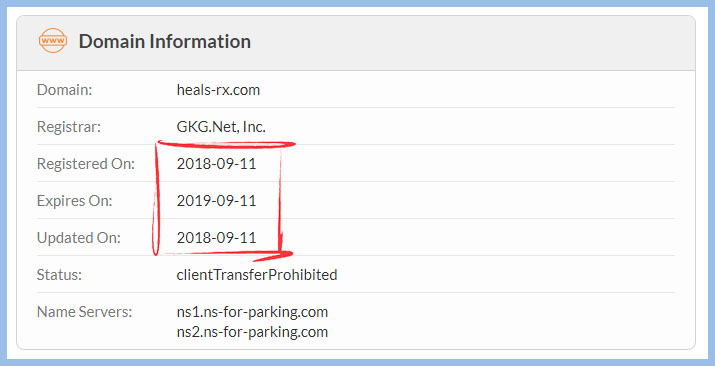Click the Updated On: label
This screenshot has height=366, width=715.
(x=78, y=237)
